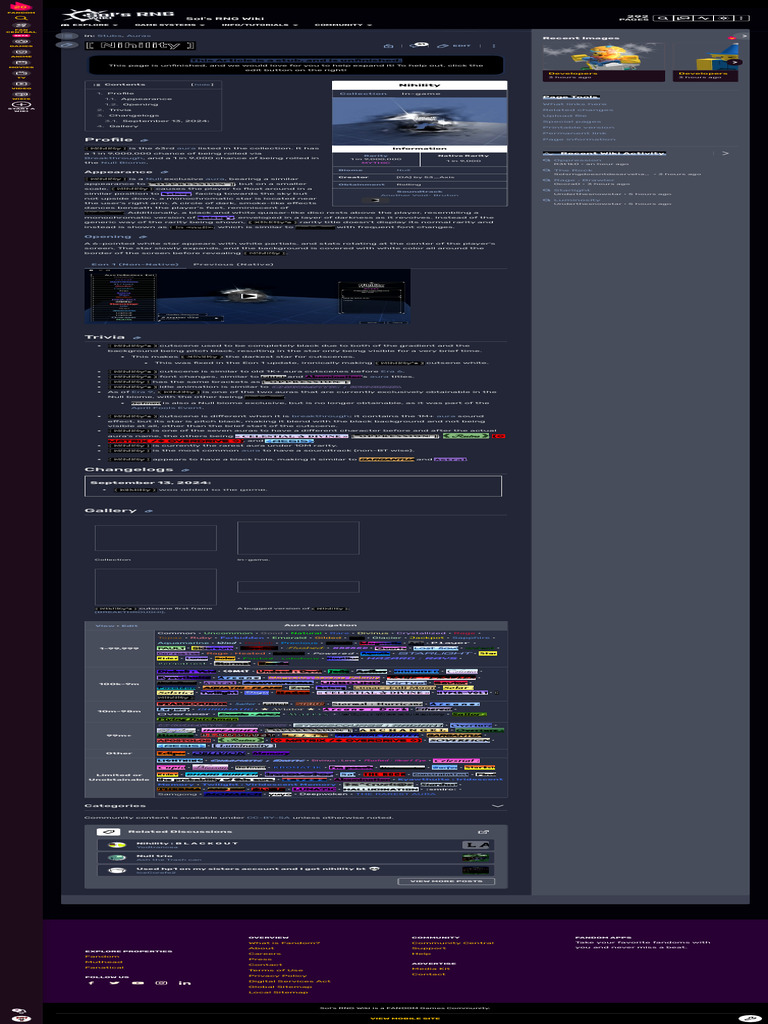Open Null trio discussion post
The width and height of the screenshot is (768, 1024).
[154, 856]
